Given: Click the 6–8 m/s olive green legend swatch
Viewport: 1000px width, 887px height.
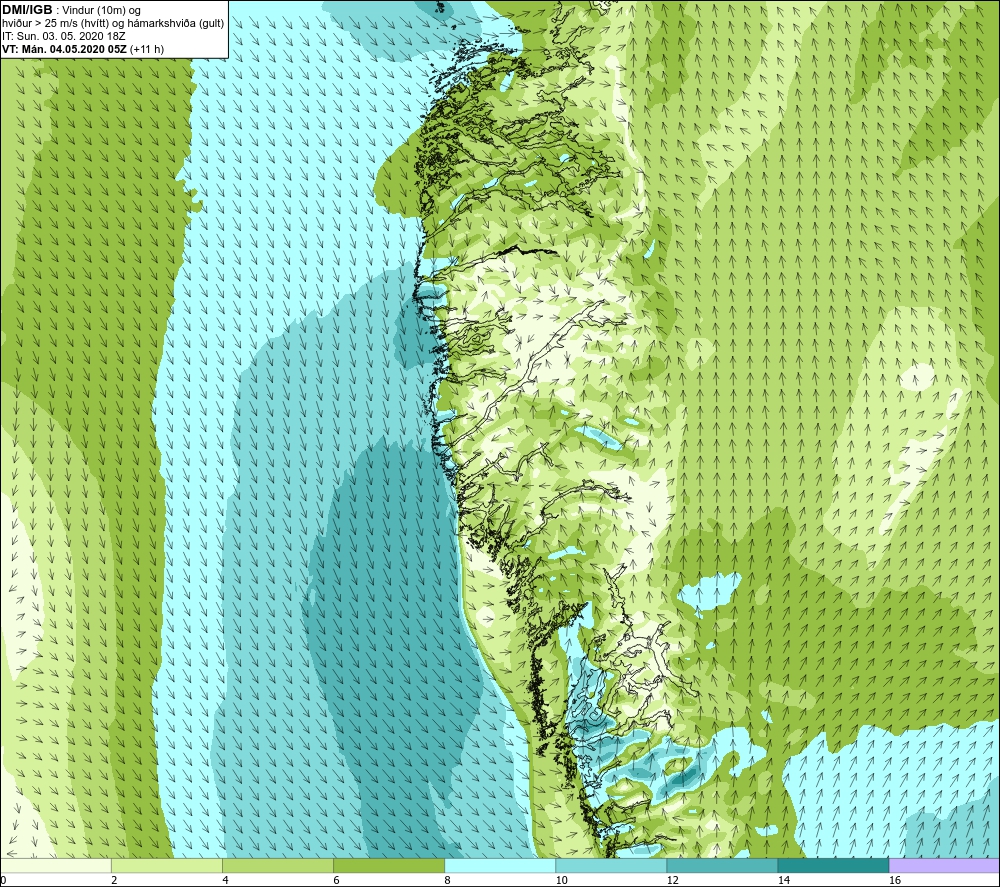Looking at the screenshot, I should (389, 866).
